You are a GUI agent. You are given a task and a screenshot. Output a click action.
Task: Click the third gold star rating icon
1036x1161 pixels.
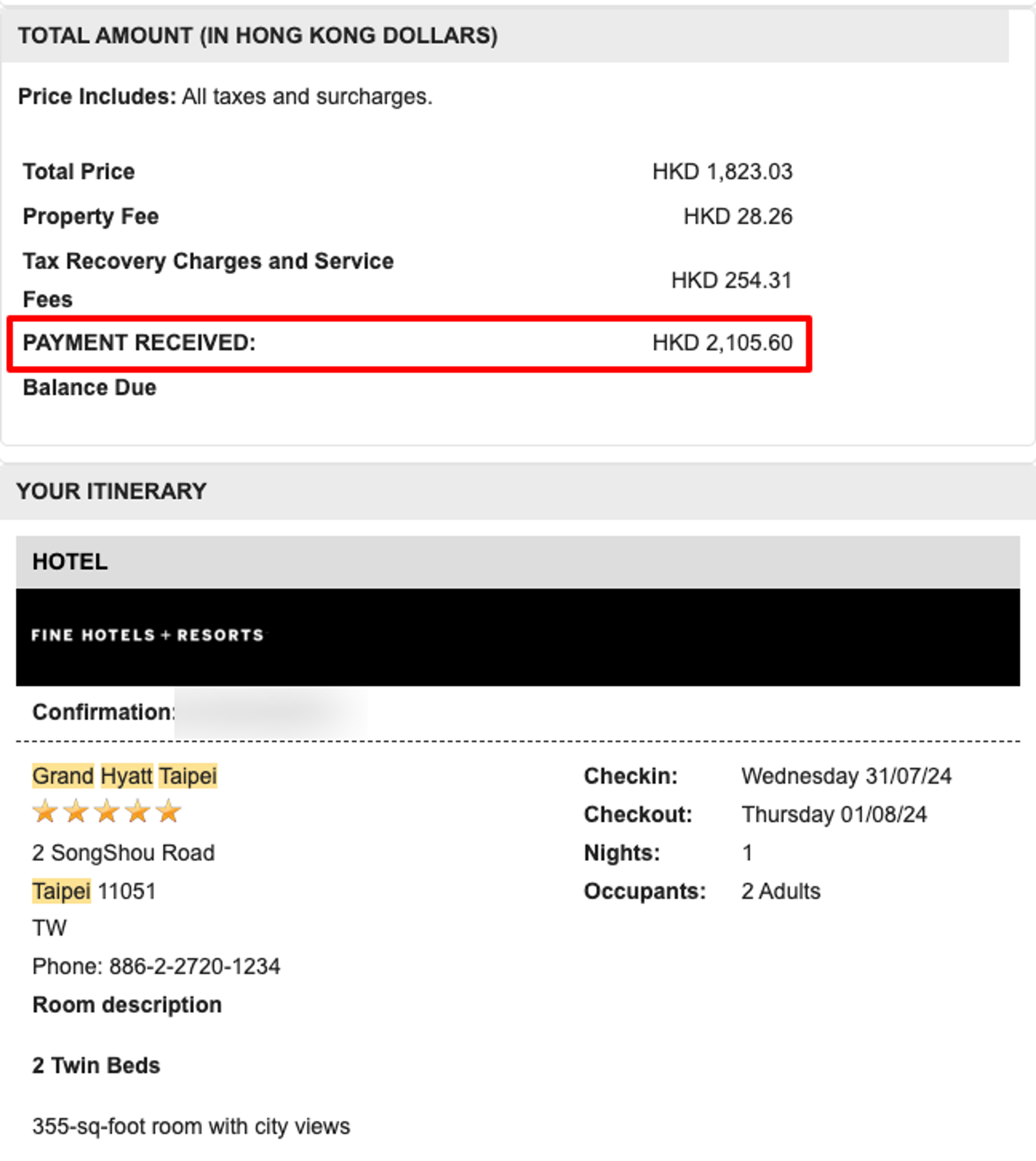tap(107, 812)
